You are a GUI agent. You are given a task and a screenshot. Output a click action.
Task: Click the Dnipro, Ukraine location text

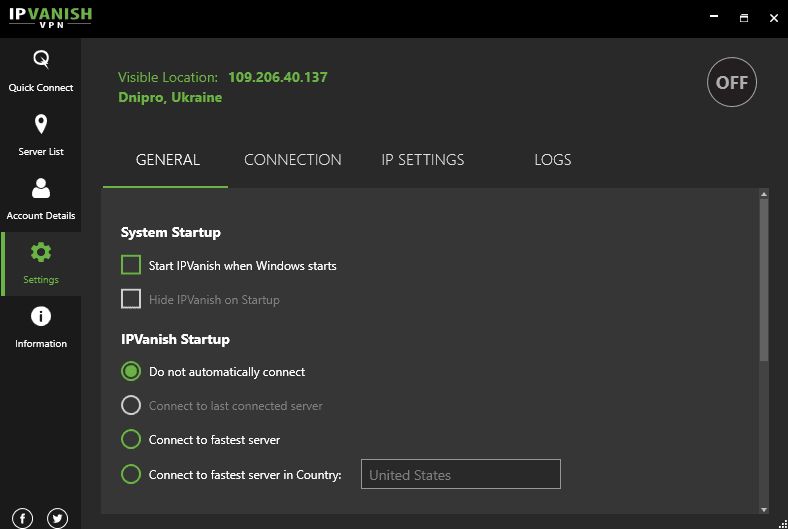pos(170,97)
